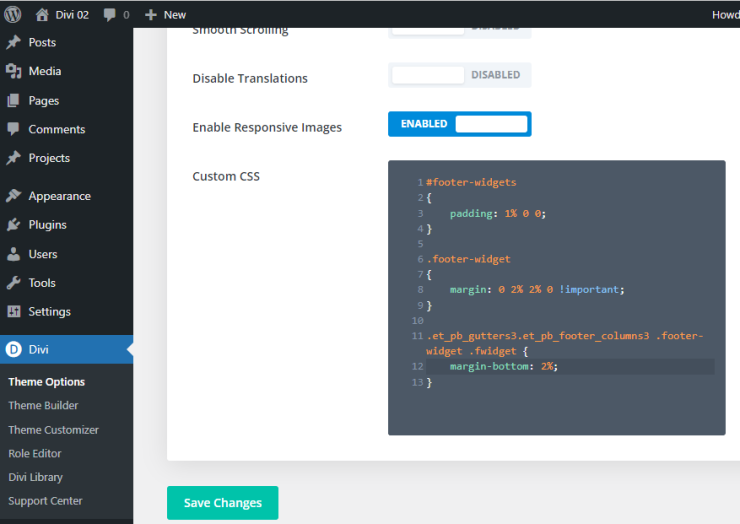Screen dimensions: 740x524
Task: Click the Settings sliders icon
Action: coord(14,312)
